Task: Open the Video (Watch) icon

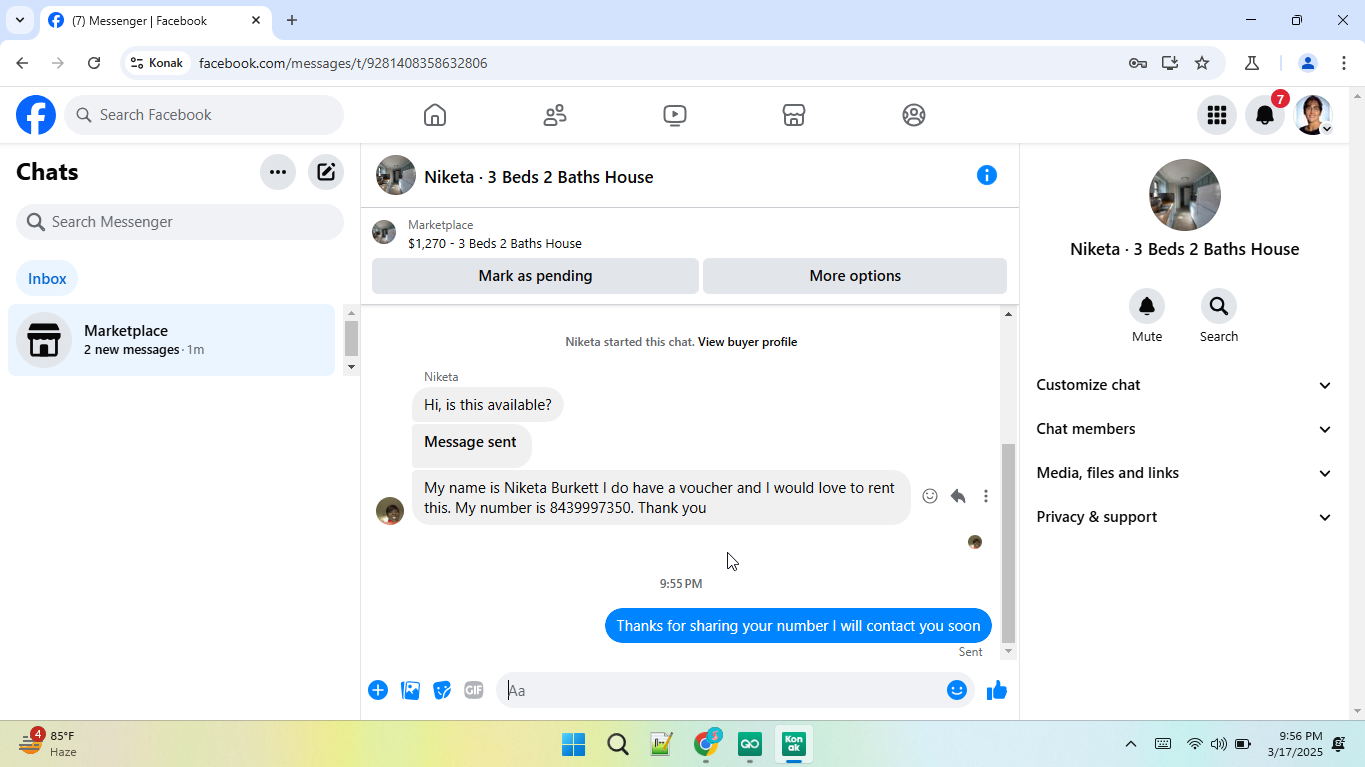Action: click(x=675, y=115)
